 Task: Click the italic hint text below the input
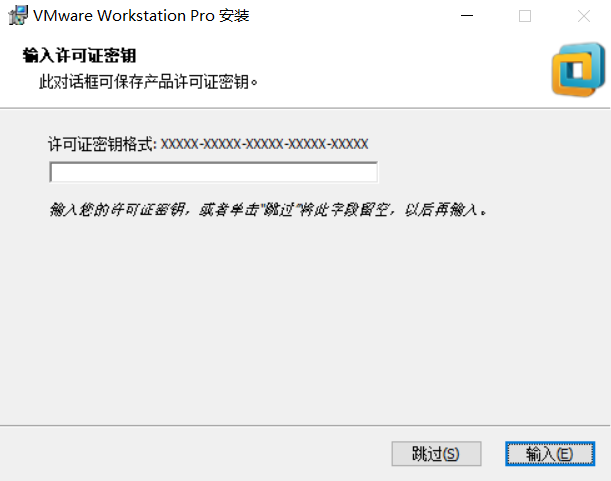(x=268, y=210)
